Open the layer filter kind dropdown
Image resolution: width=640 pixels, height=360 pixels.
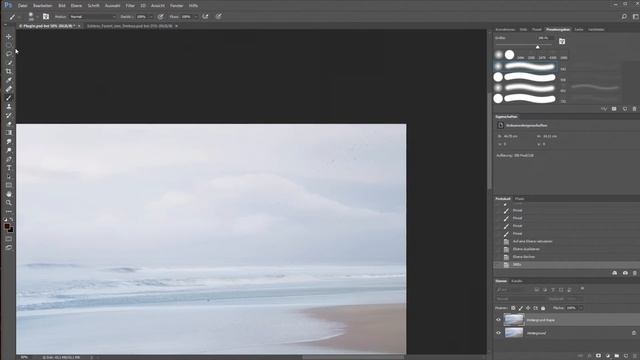click(x=514, y=290)
